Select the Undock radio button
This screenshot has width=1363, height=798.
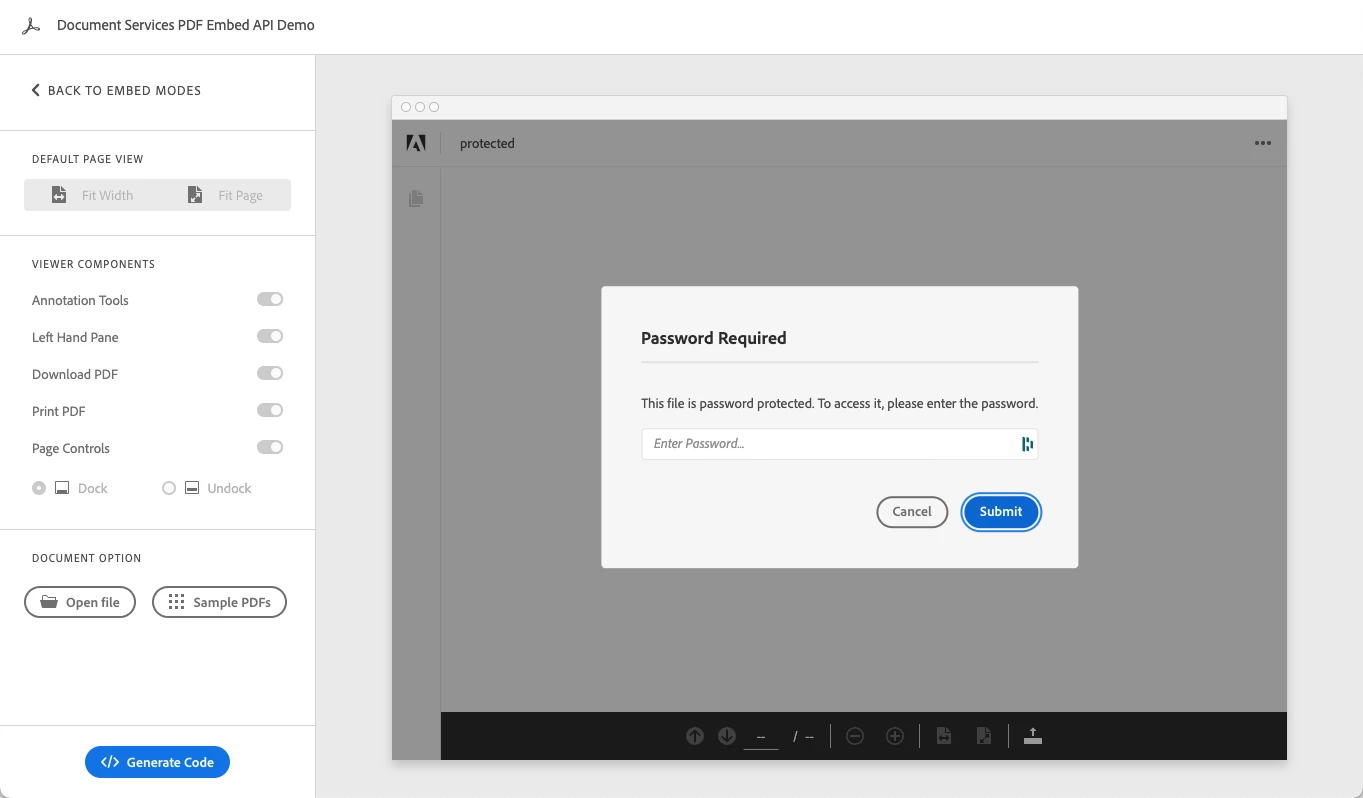pos(169,488)
